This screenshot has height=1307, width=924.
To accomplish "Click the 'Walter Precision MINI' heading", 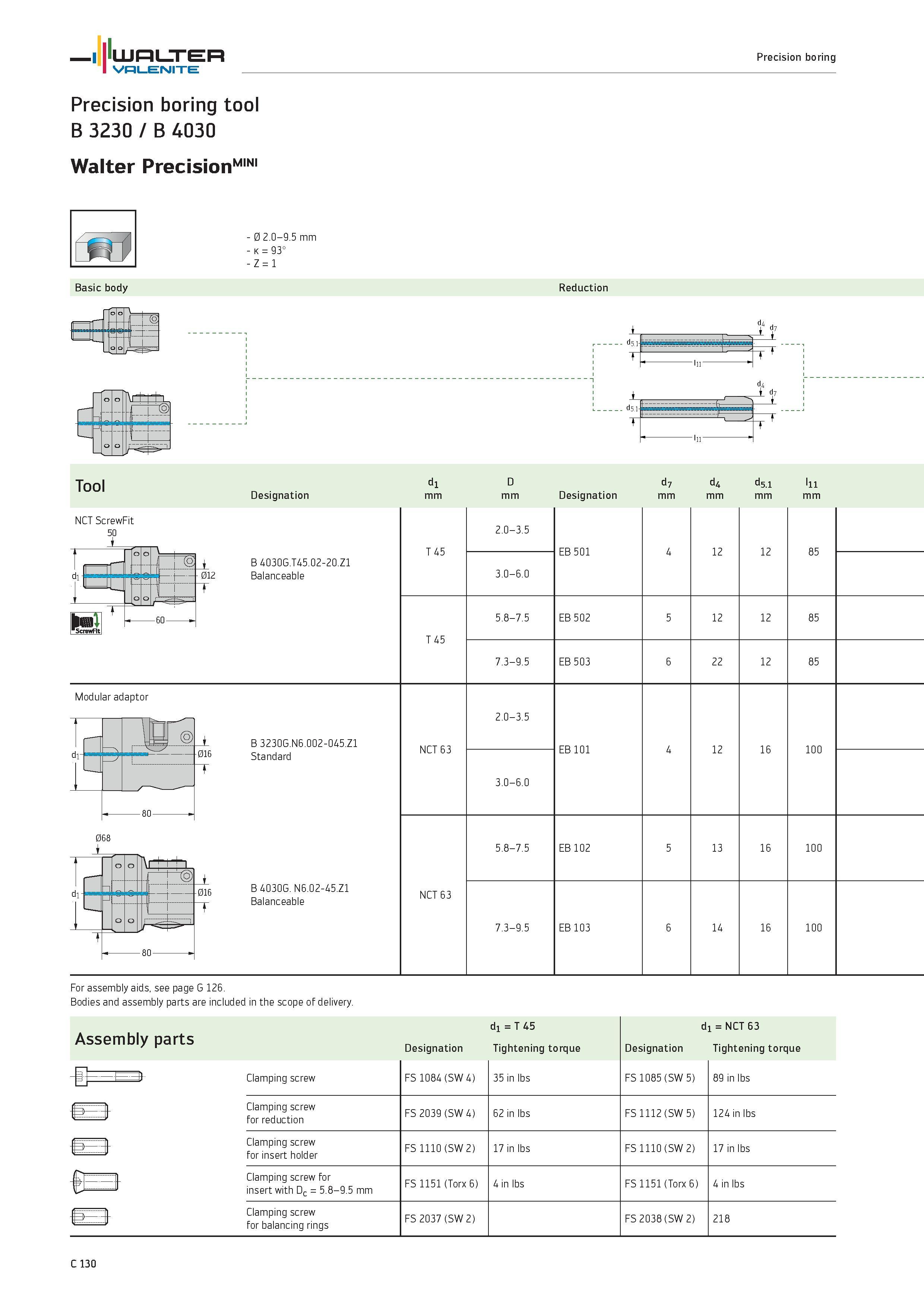I will tap(164, 166).
